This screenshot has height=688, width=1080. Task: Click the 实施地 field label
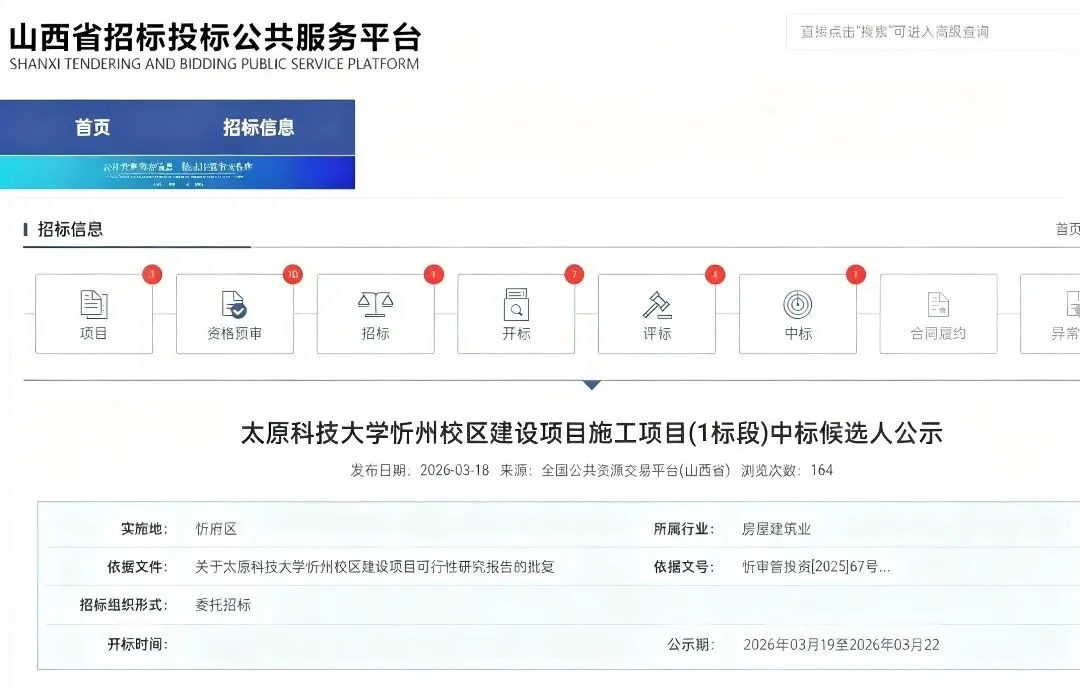click(145, 529)
